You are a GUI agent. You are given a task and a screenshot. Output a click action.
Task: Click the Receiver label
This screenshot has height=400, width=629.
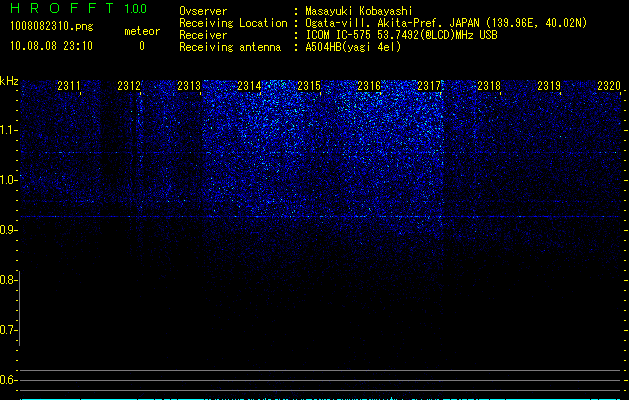click(x=203, y=35)
